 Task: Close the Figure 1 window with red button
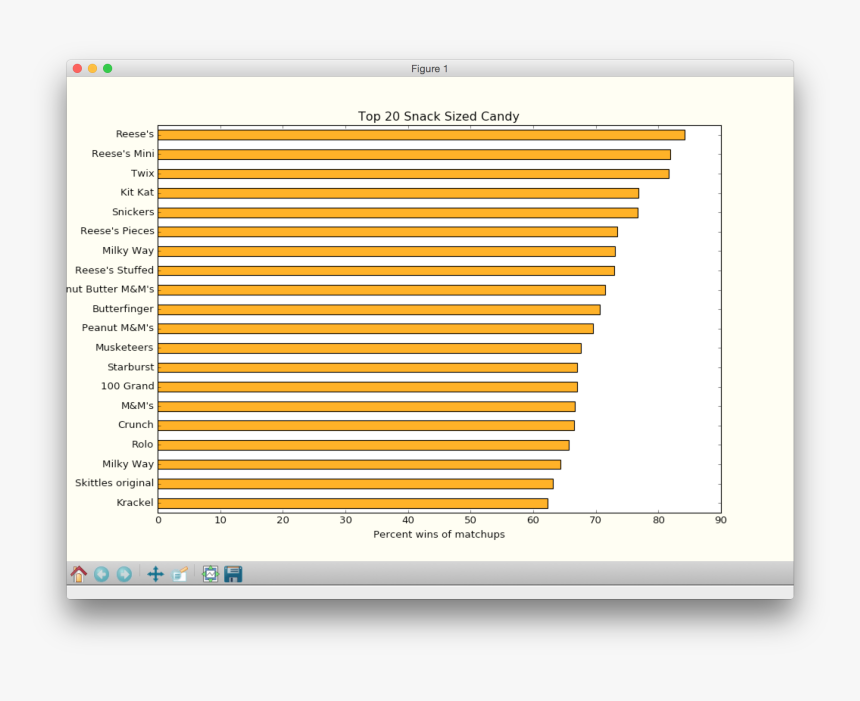click(x=77, y=68)
